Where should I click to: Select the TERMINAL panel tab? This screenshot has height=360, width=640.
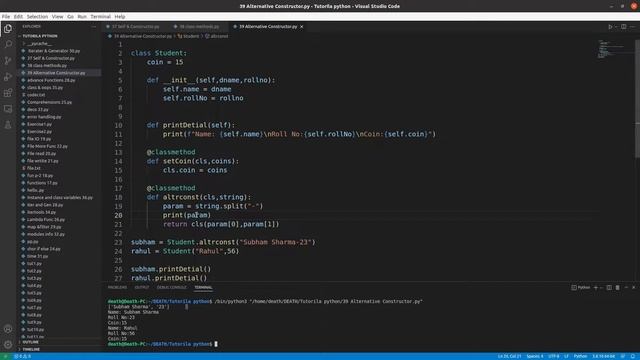point(203,287)
